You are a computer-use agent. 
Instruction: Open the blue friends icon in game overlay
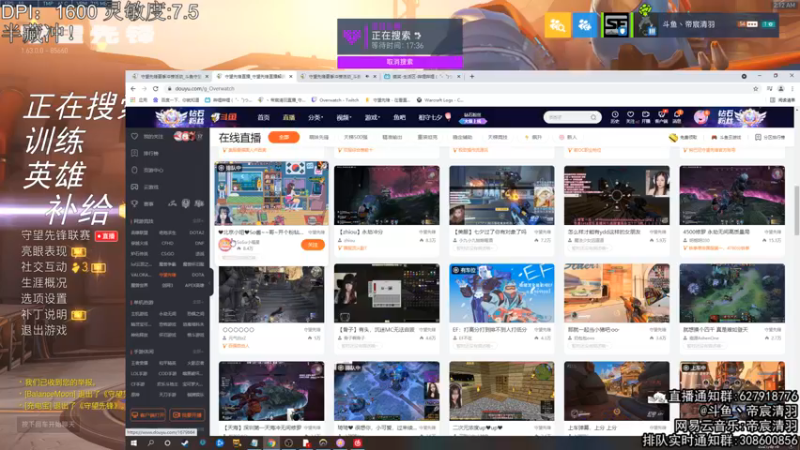pyautogui.click(x=585, y=24)
